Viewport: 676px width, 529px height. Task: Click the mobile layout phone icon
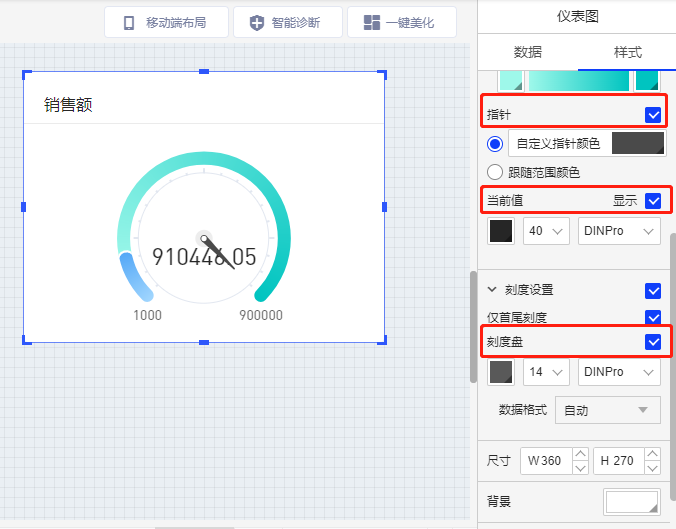pos(128,22)
